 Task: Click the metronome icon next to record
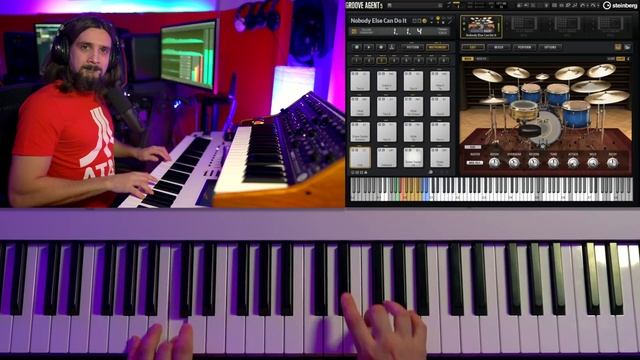[392, 47]
